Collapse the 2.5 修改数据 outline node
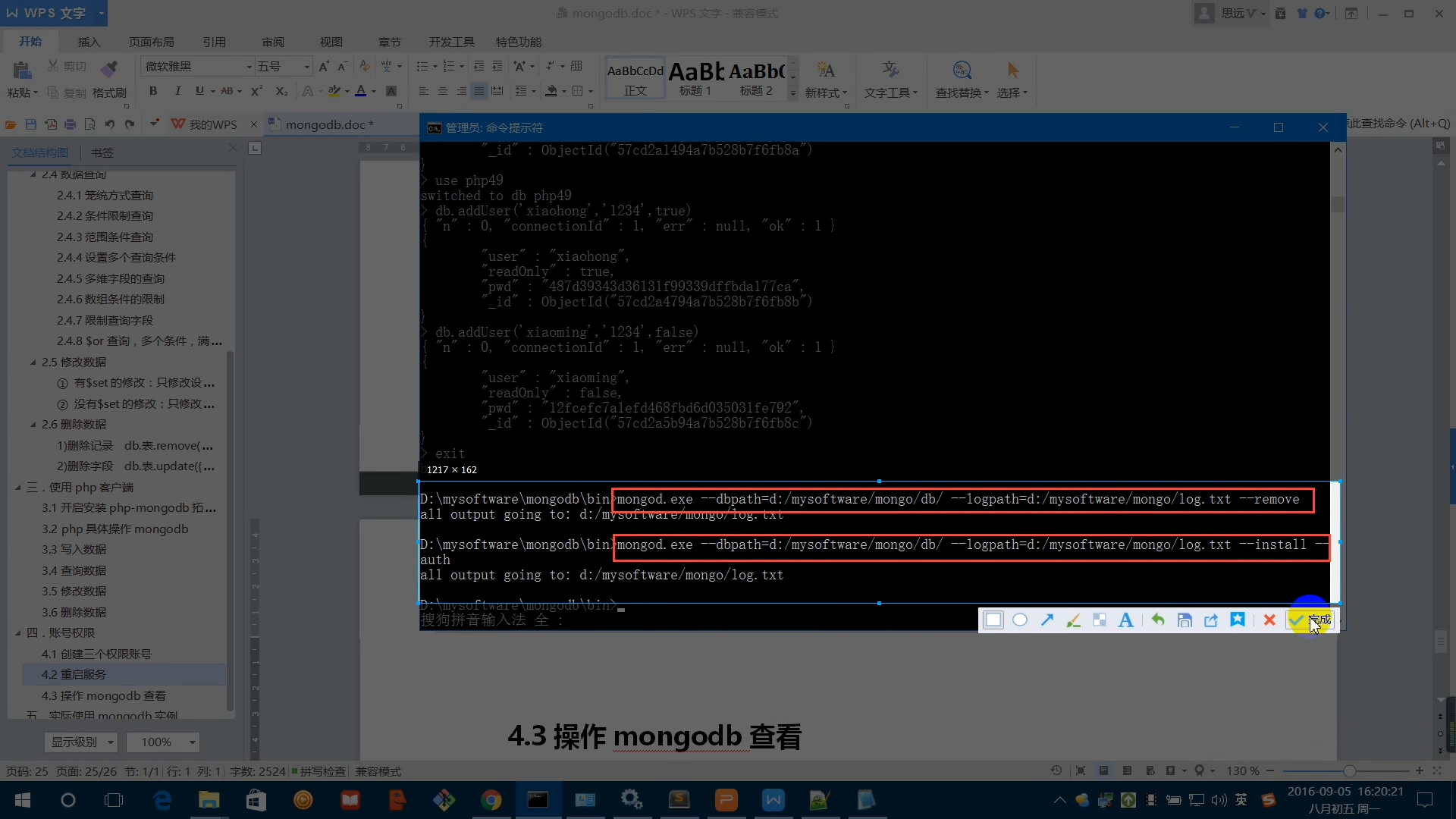This screenshot has width=1456, height=819. [33, 362]
